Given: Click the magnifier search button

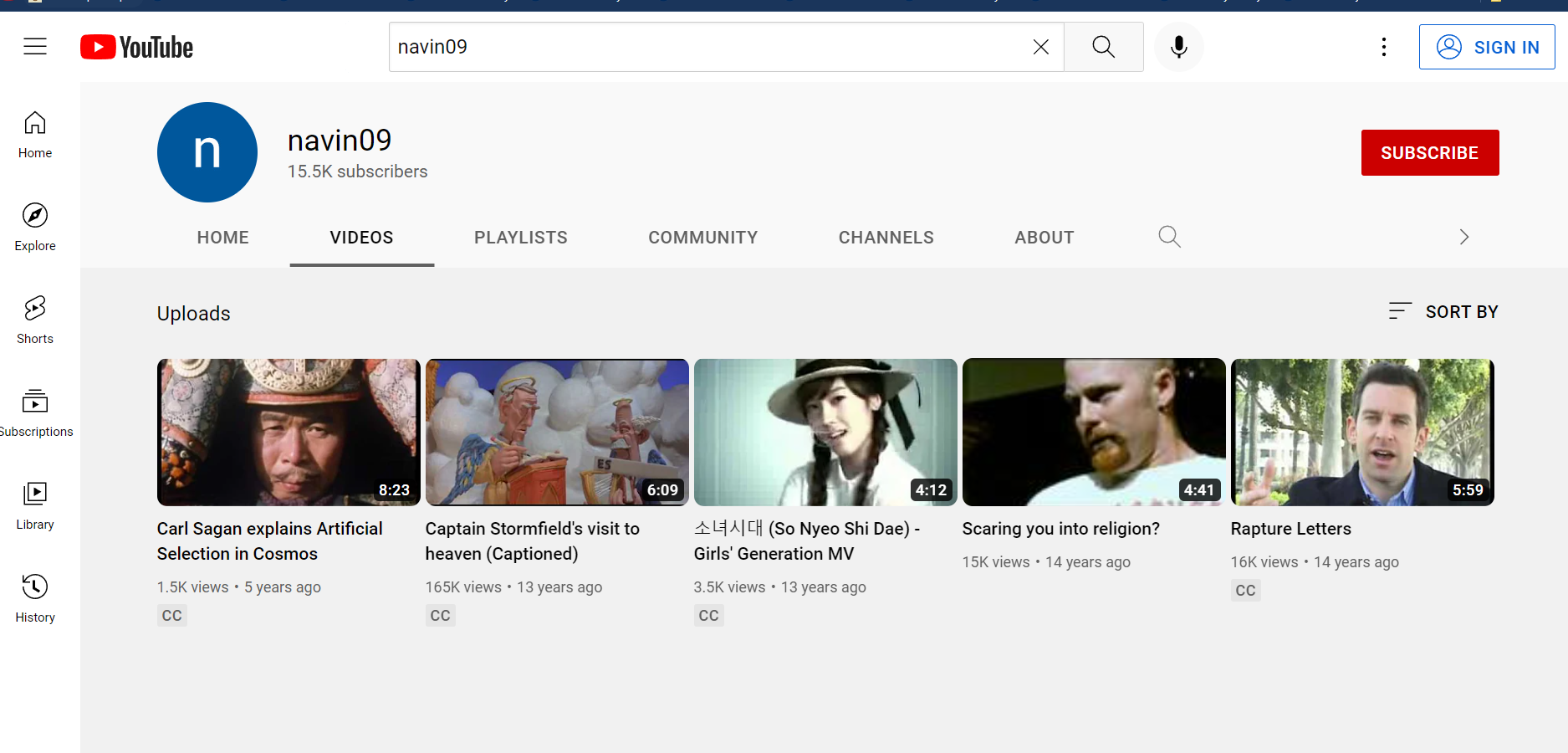Looking at the screenshot, I should pyautogui.click(x=1103, y=47).
